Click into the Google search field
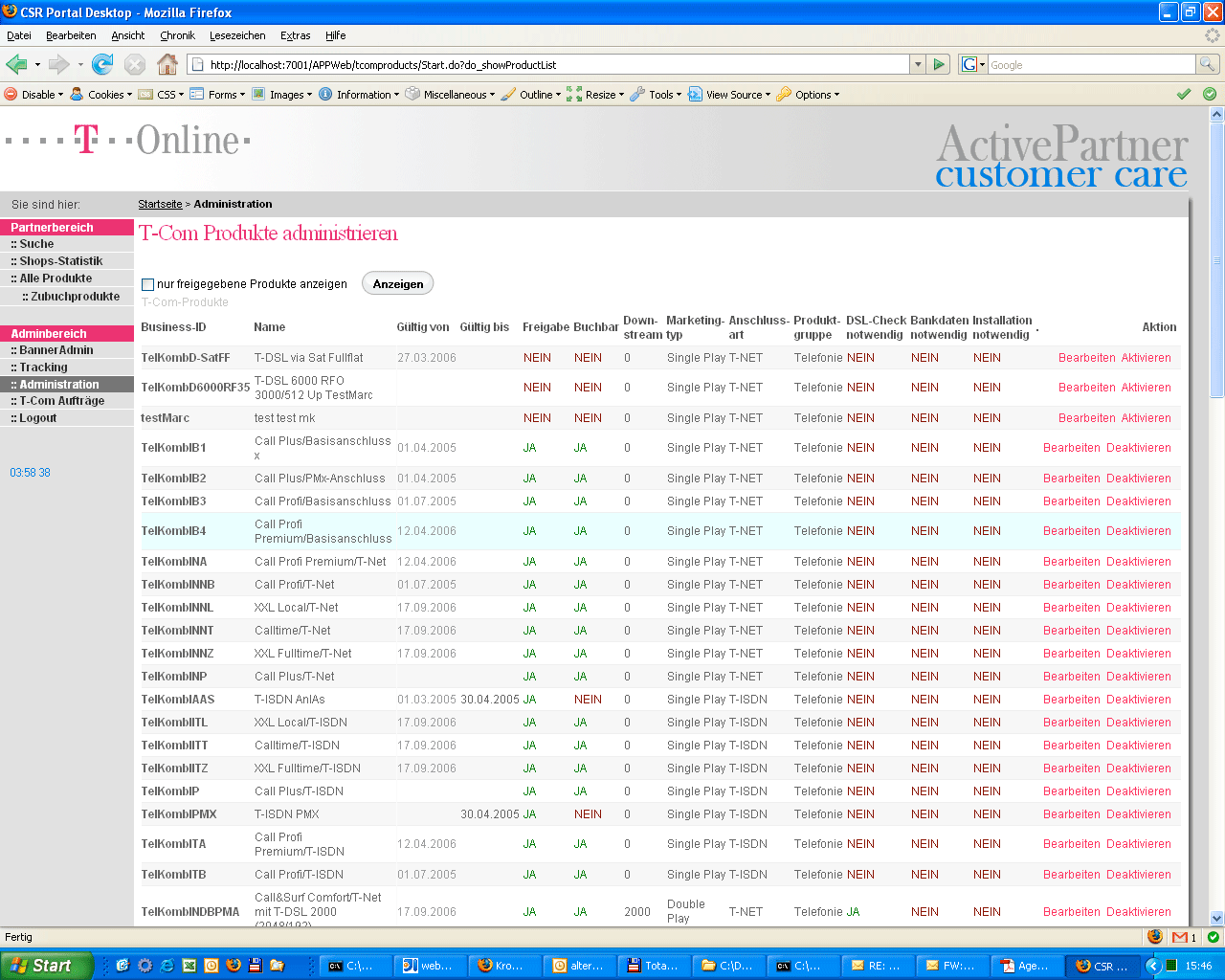The image size is (1225, 980). point(1091,64)
